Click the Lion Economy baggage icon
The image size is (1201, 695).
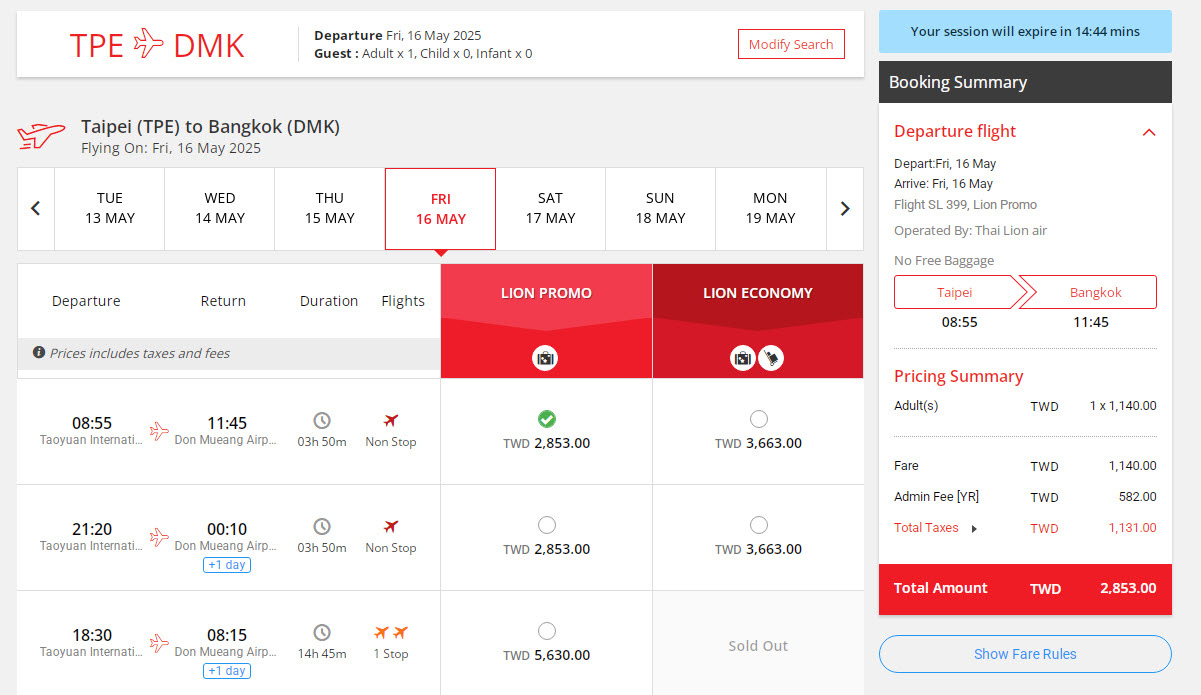(743, 357)
